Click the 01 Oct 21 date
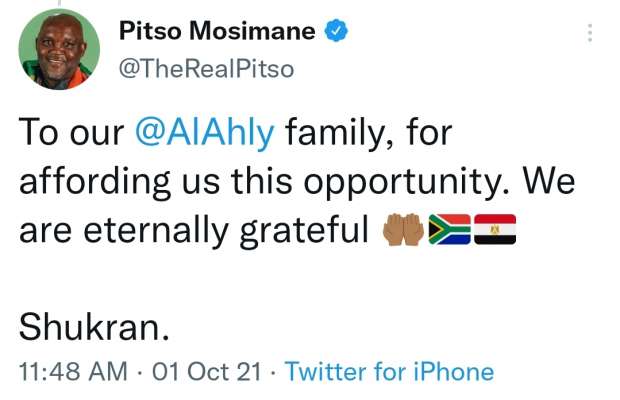The image size is (620, 400). pyautogui.click(x=207, y=372)
